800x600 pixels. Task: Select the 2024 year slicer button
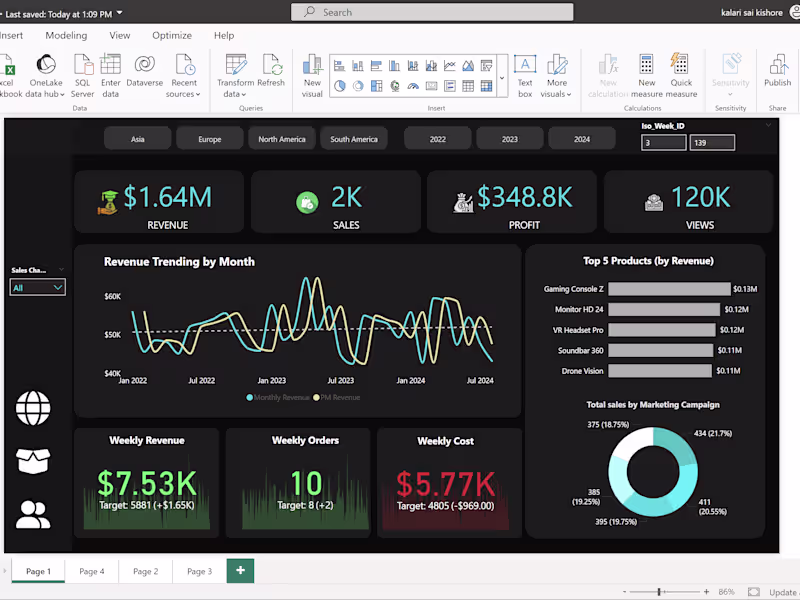[582, 139]
